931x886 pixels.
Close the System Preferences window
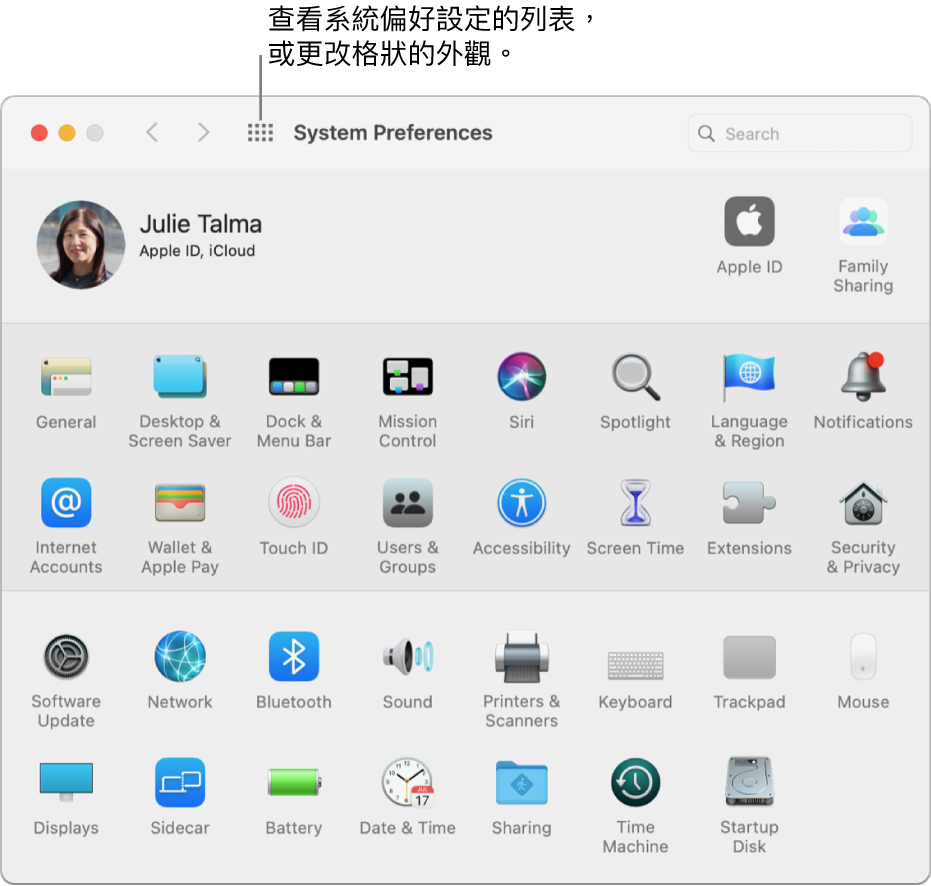click(x=39, y=133)
